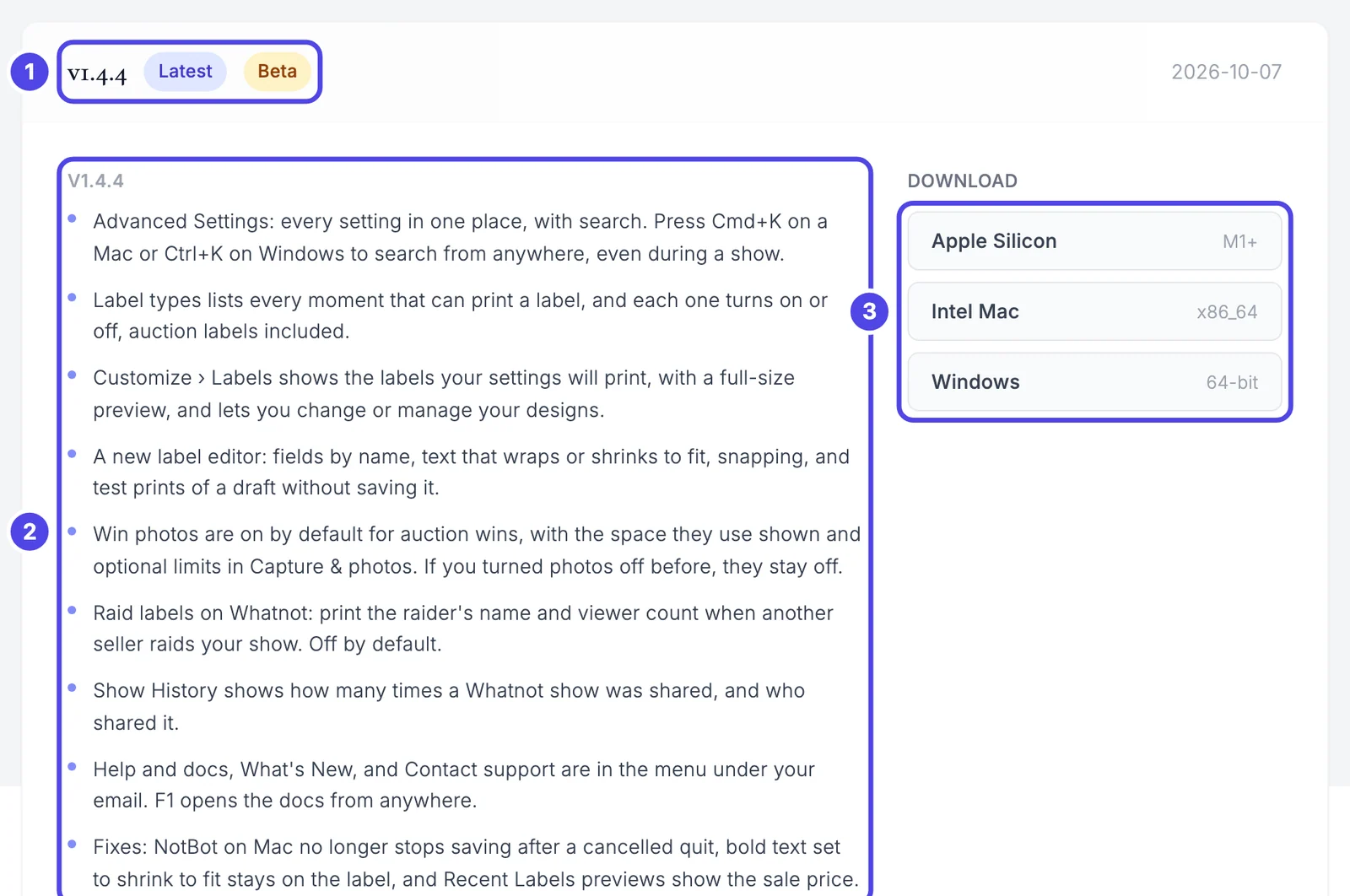The width and height of the screenshot is (1350, 896).
Task: Select the new label editor release note
Action: point(471,472)
